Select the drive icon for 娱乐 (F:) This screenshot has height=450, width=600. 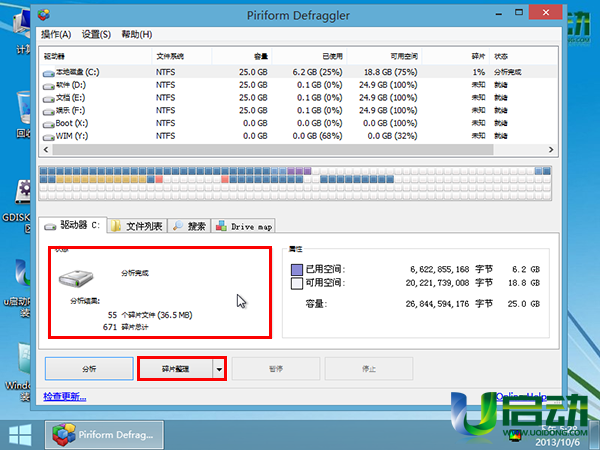(x=49, y=112)
